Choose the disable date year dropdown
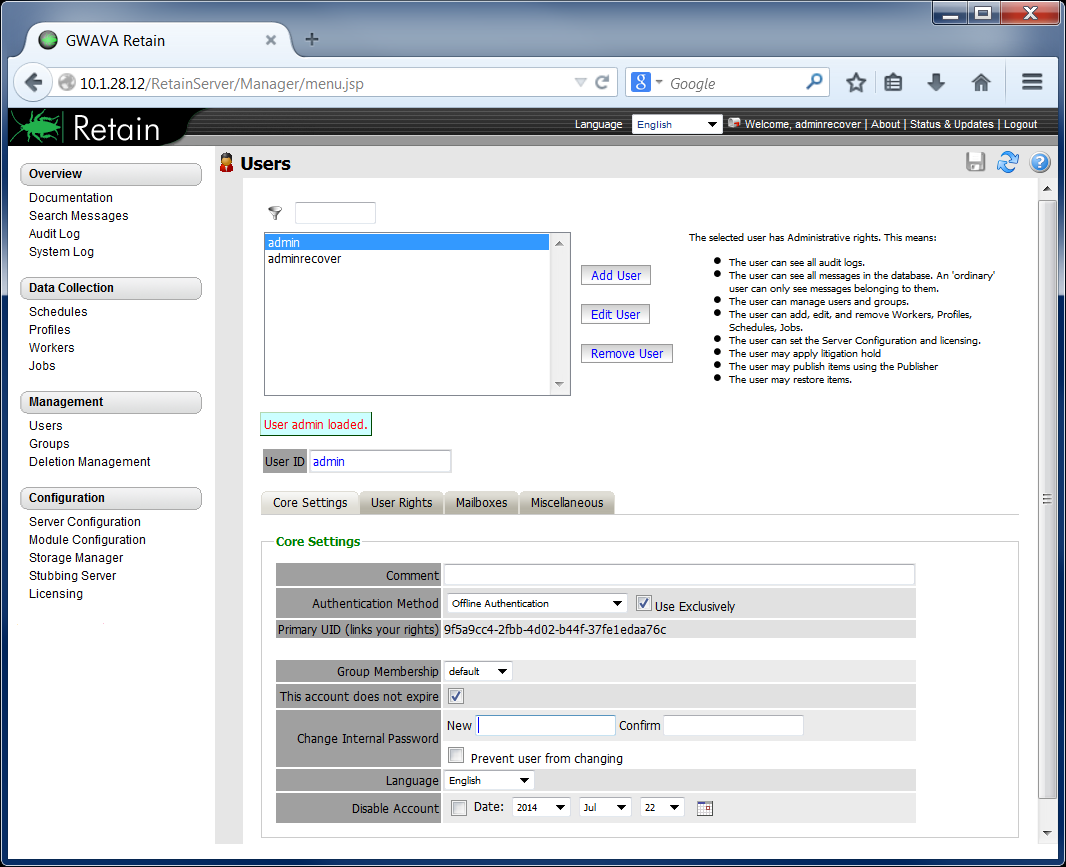The image size is (1066, 867). (x=540, y=808)
